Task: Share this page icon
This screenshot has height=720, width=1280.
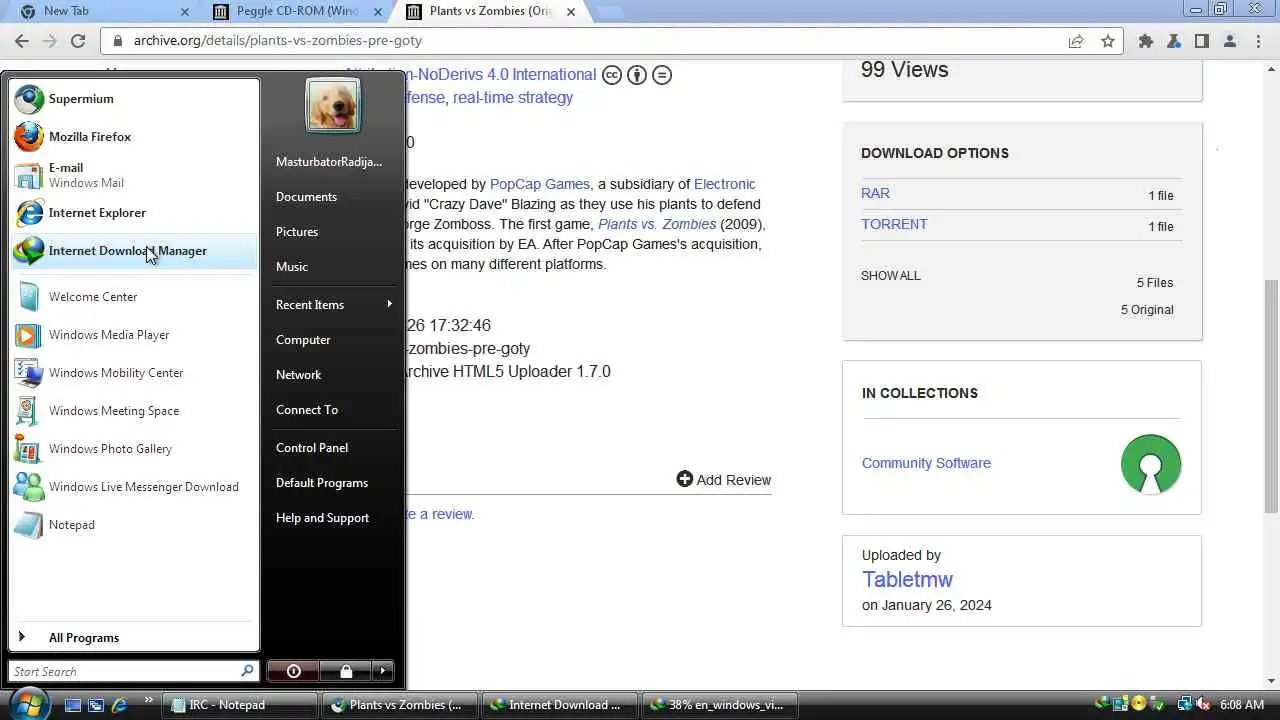Action: tap(1076, 41)
